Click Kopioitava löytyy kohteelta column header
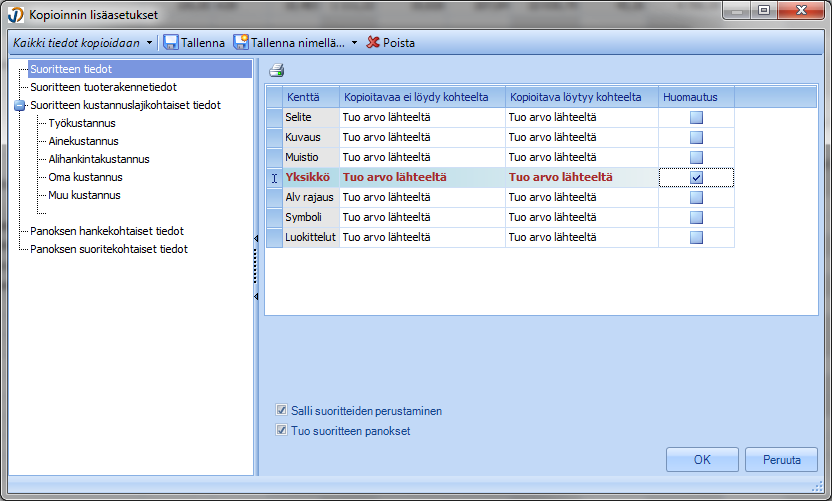832x501 pixels. coord(582,97)
